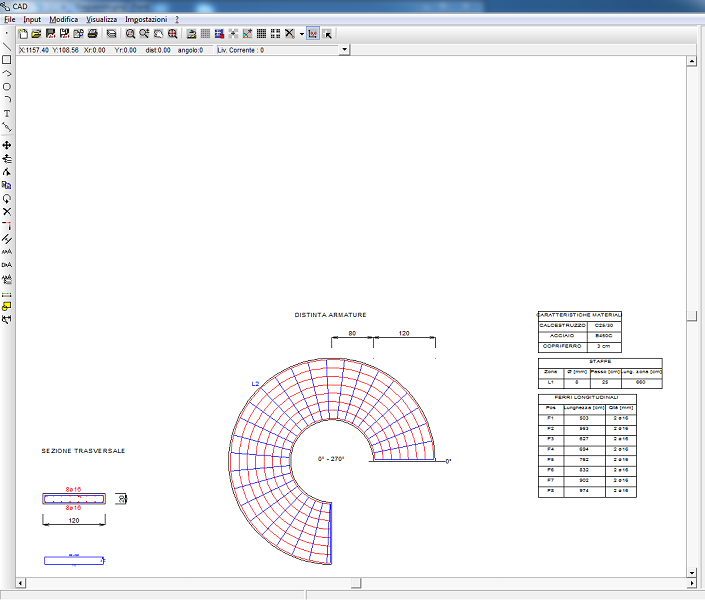Image resolution: width=705 pixels, height=600 pixels.
Task: Click the zoom extents crosshair magnifier
Action: click(172, 34)
